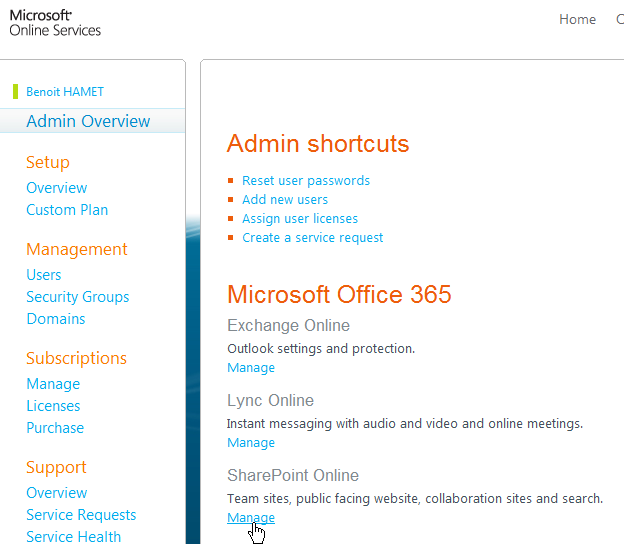The height and width of the screenshot is (544, 624).
Task: Click Manage under Subscriptions
Action: coord(53,384)
